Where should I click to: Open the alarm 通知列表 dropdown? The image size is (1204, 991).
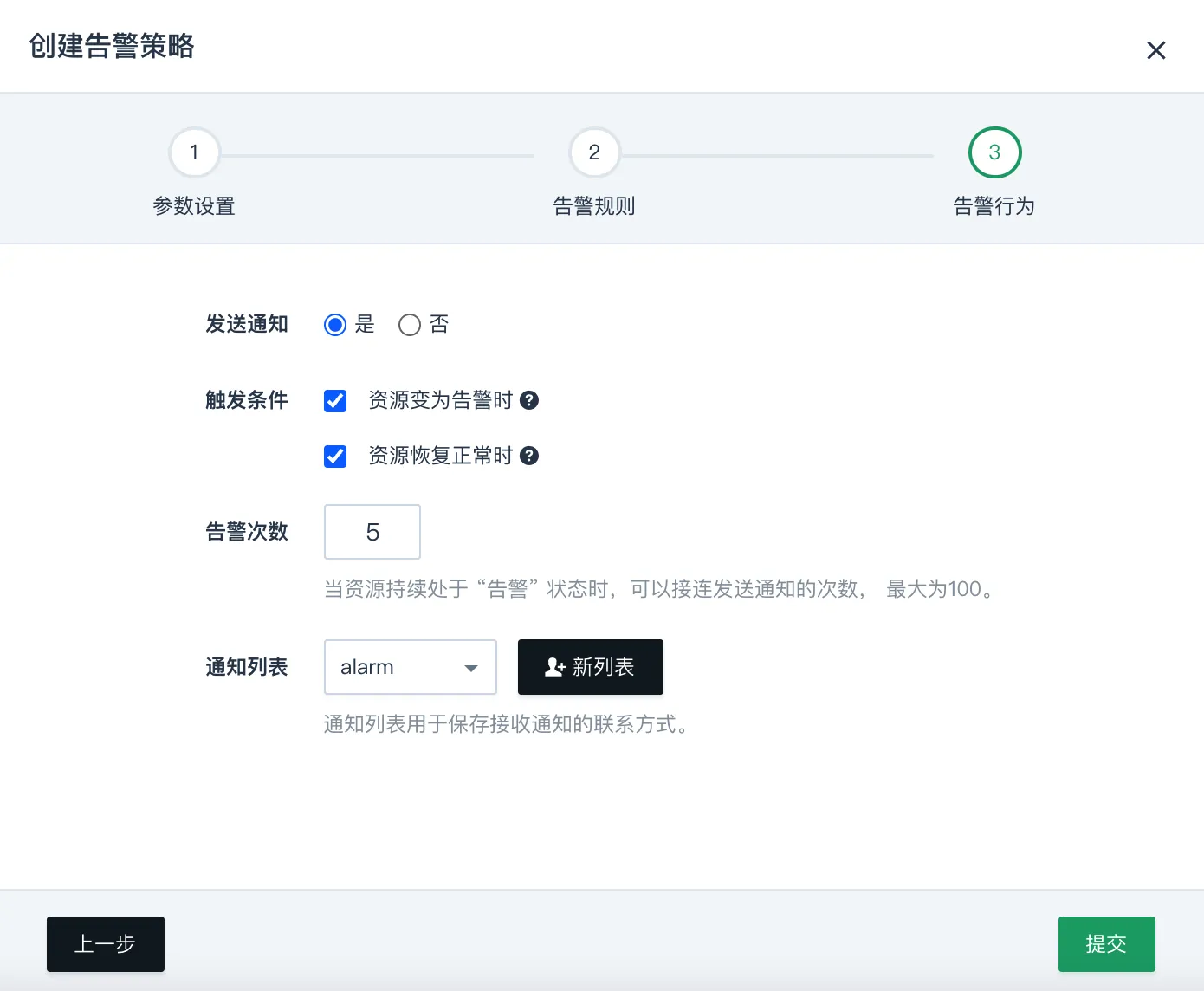coord(411,667)
